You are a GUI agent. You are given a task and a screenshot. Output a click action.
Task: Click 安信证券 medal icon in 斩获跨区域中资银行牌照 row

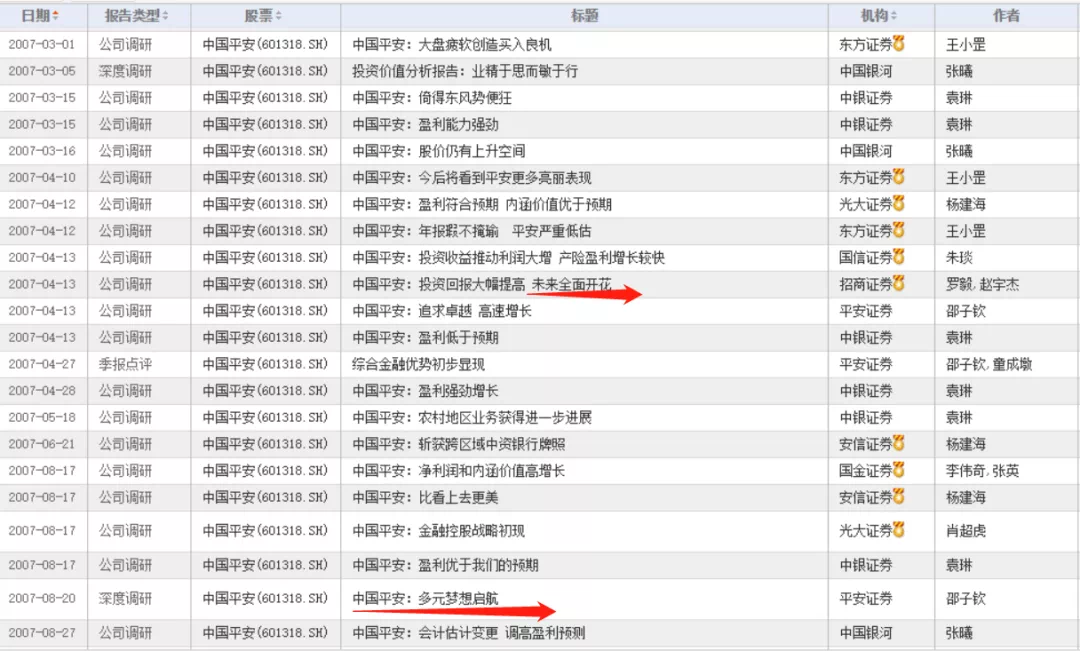(x=899, y=443)
